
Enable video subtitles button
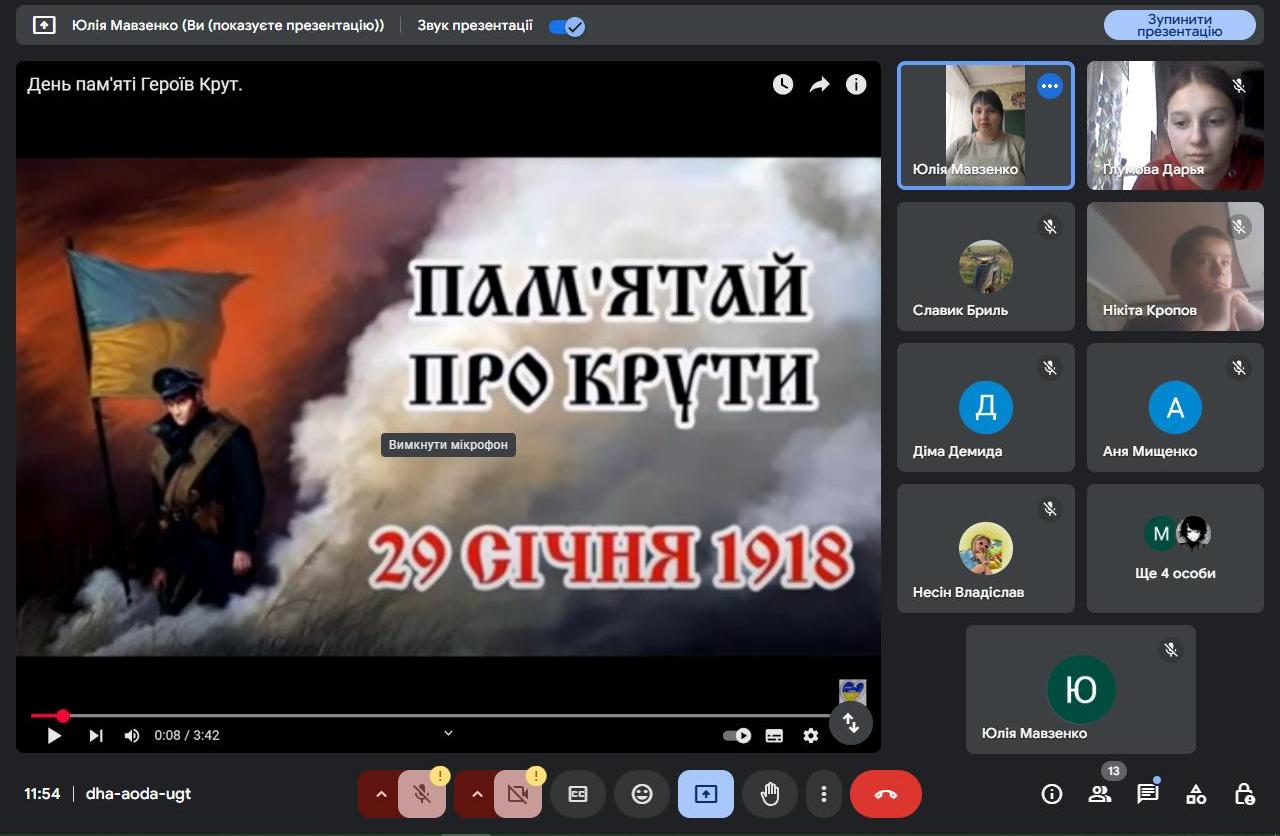(x=774, y=736)
